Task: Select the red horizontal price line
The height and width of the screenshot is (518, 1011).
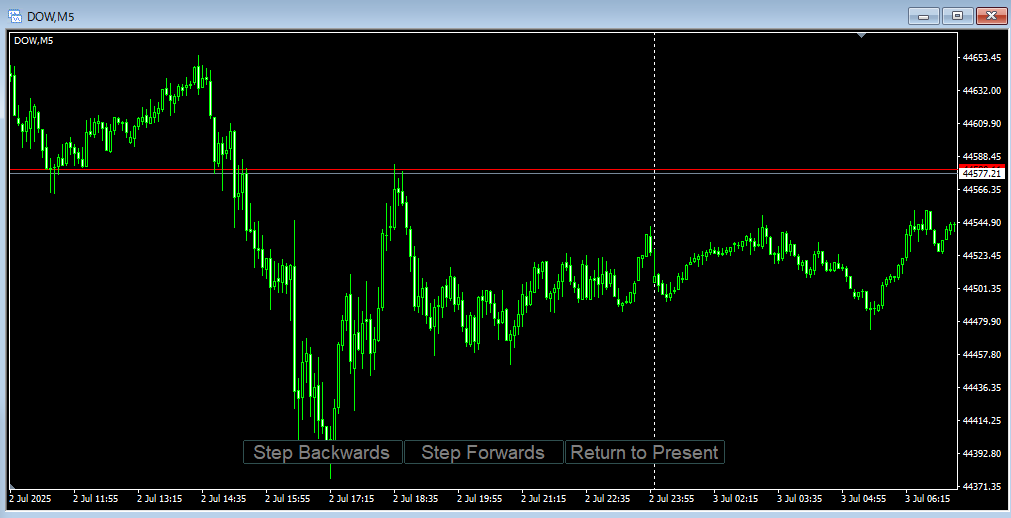Action: [x=484, y=170]
